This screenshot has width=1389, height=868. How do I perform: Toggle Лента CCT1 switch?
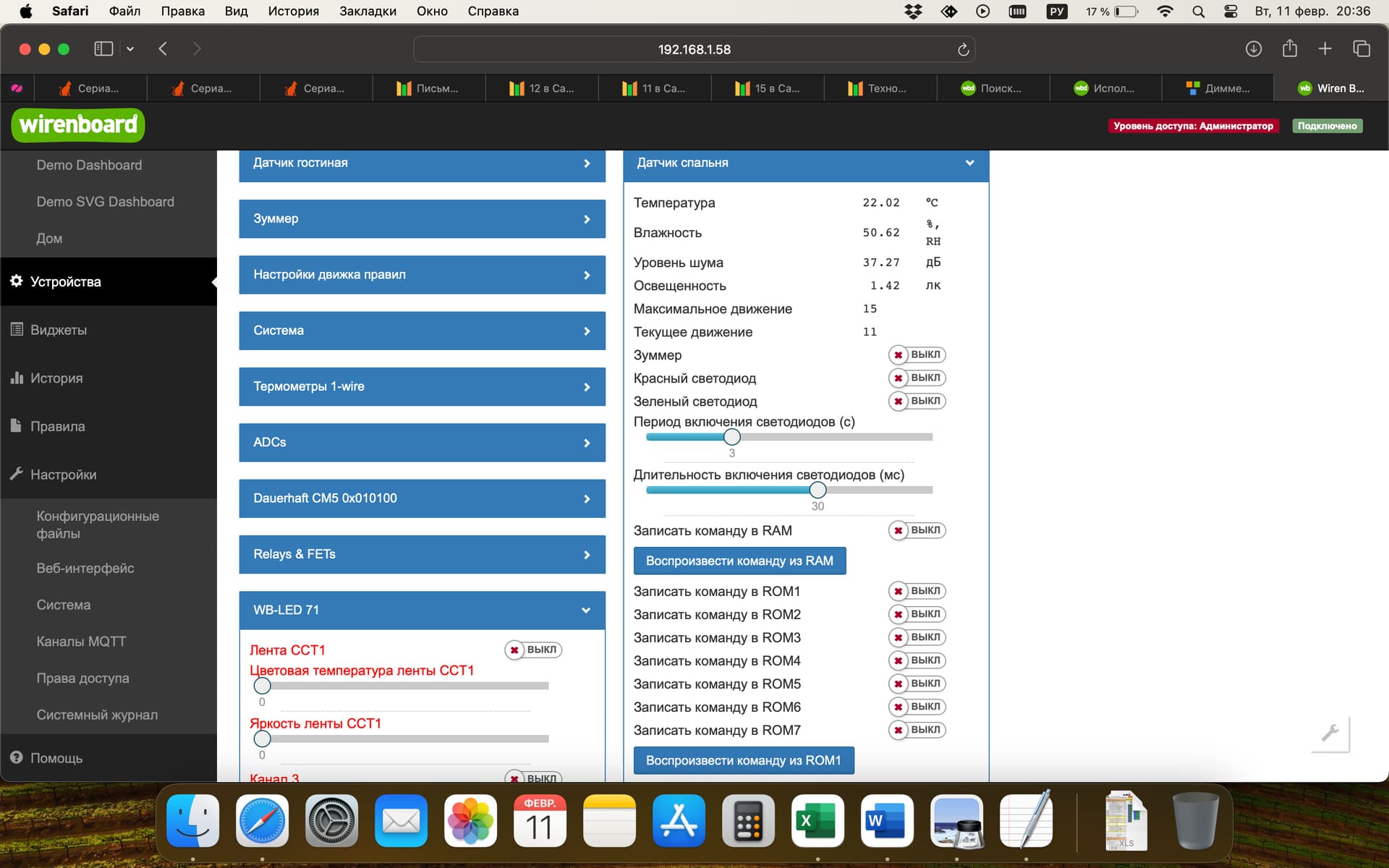pyautogui.click(x=533, y=650)
